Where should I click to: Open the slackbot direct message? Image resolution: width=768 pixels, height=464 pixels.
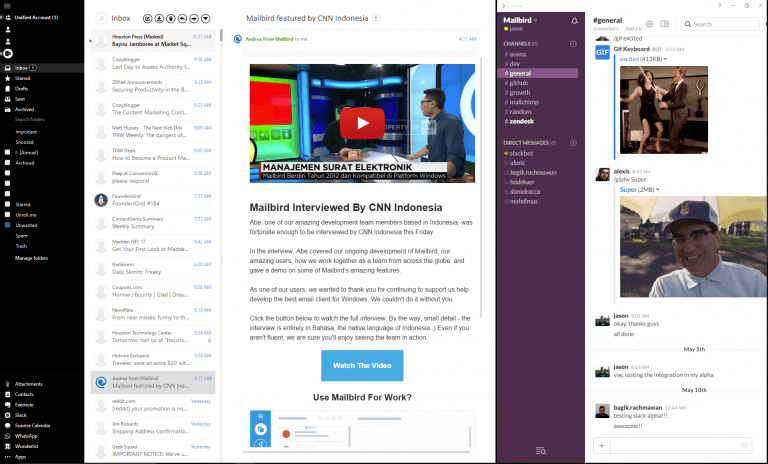pos(519,153)
